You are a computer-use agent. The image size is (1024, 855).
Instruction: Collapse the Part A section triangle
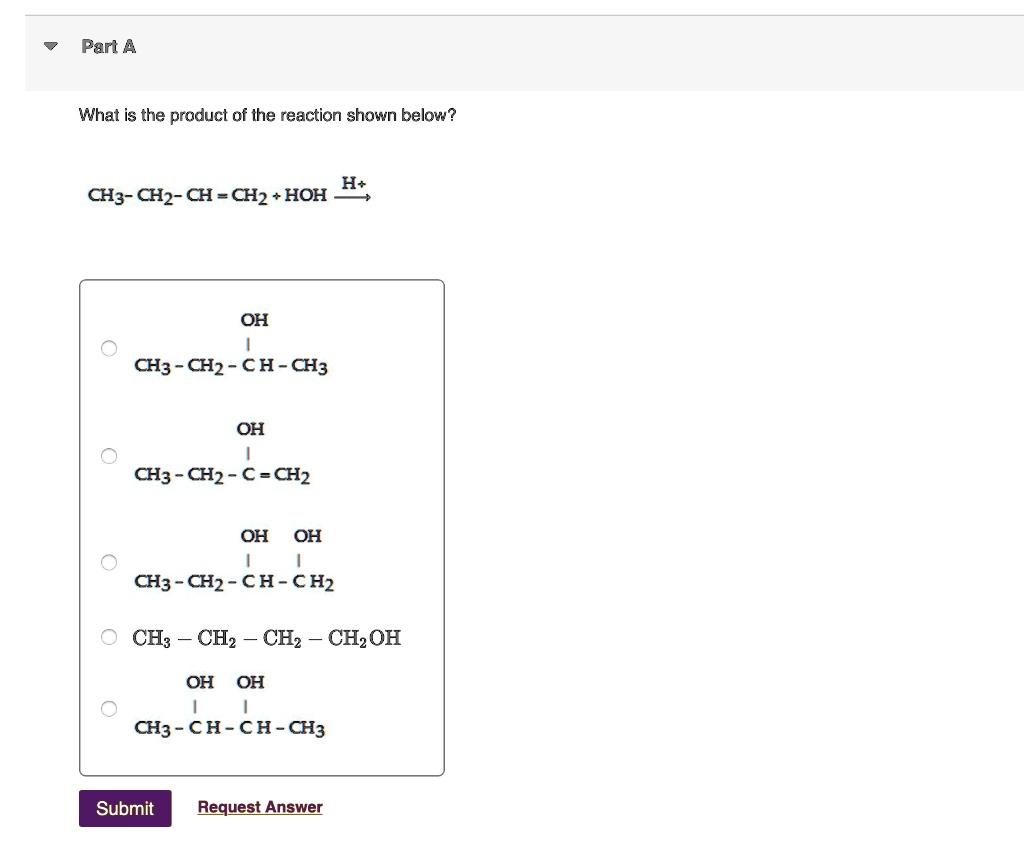50,46
